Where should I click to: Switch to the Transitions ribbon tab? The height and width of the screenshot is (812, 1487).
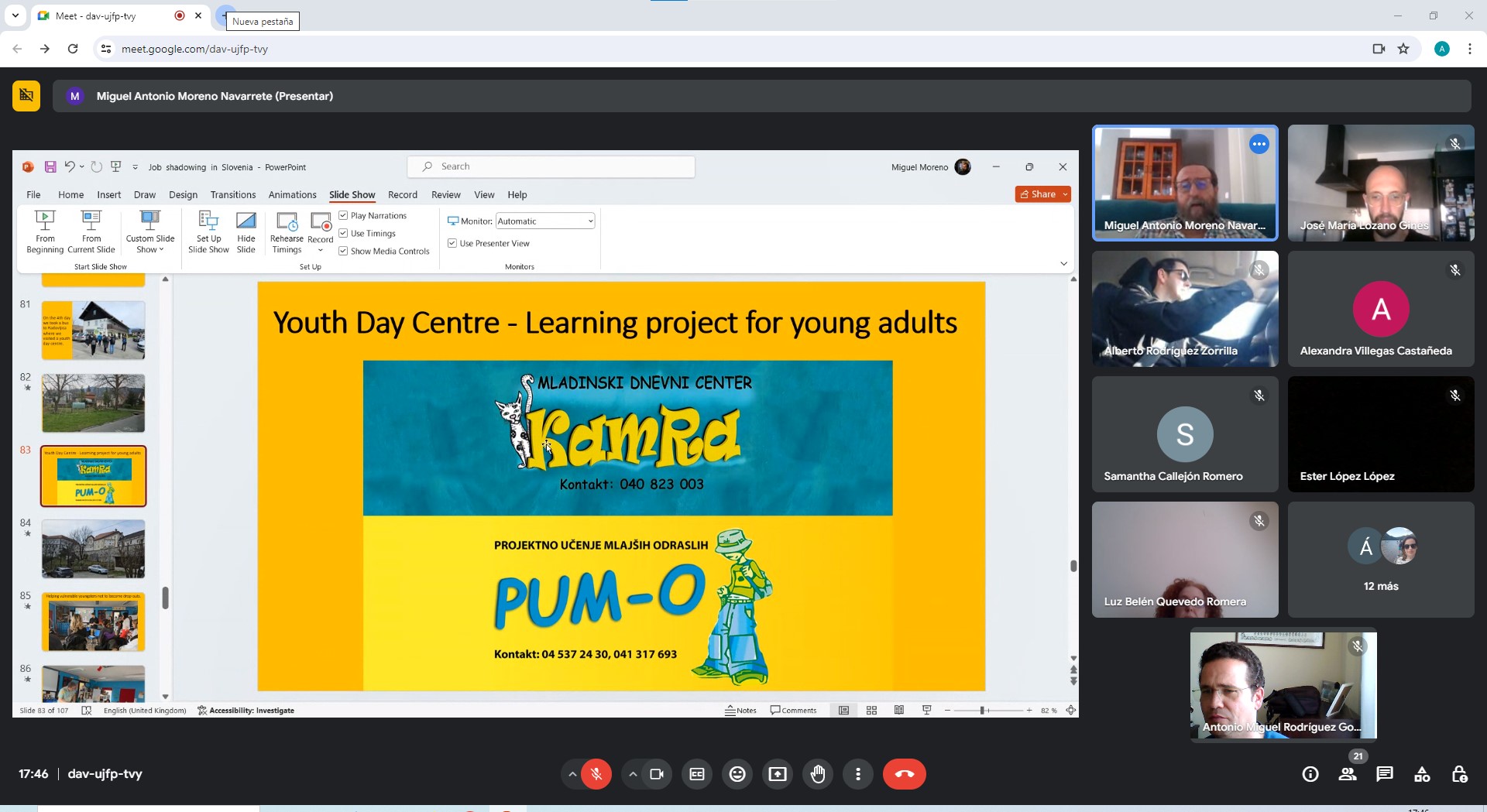[233, 195]
